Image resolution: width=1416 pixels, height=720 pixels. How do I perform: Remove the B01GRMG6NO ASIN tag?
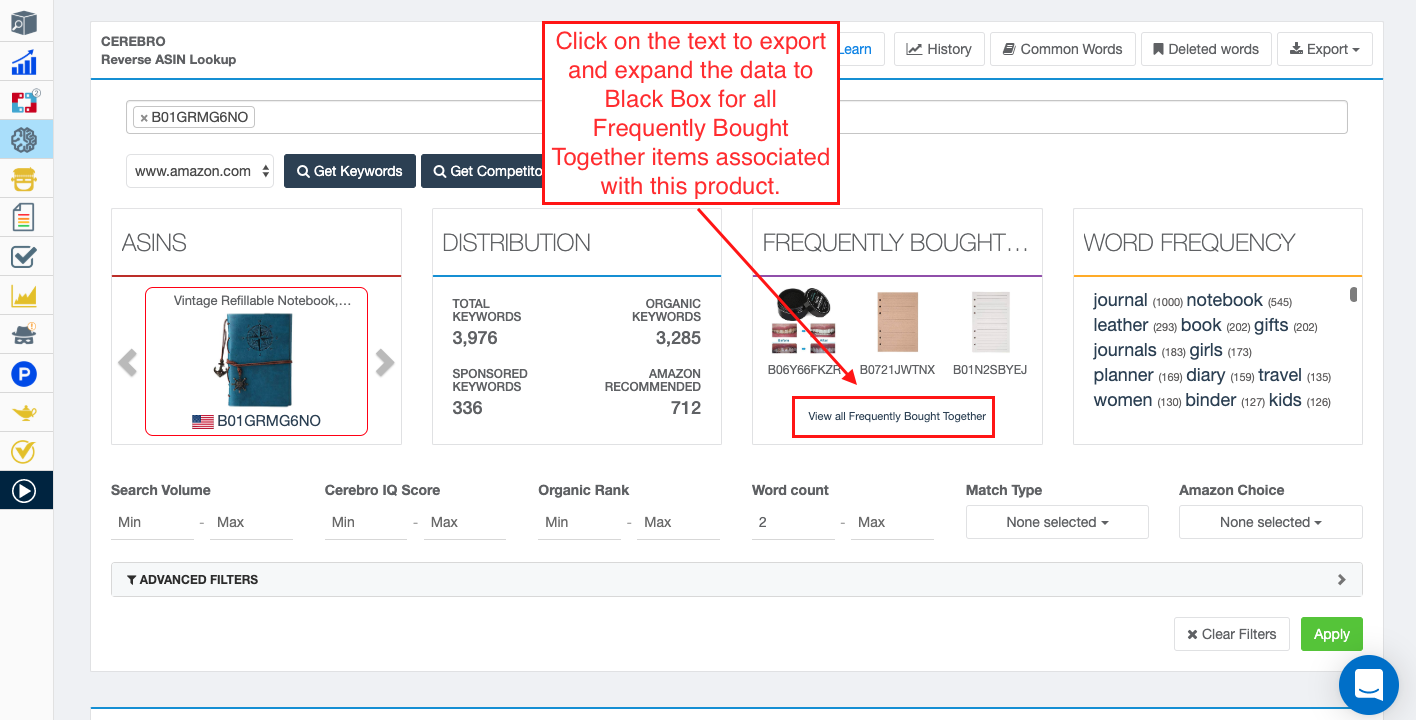tap(144, 118)
